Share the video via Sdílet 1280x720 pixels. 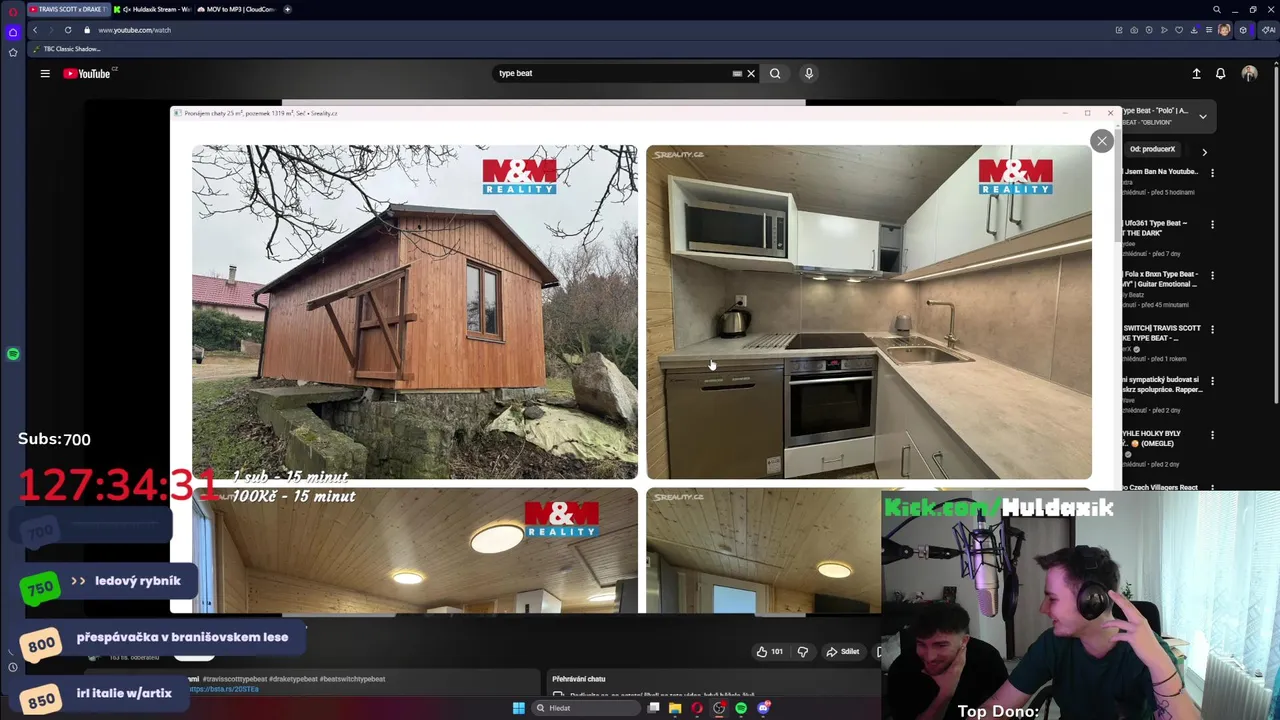842,652
